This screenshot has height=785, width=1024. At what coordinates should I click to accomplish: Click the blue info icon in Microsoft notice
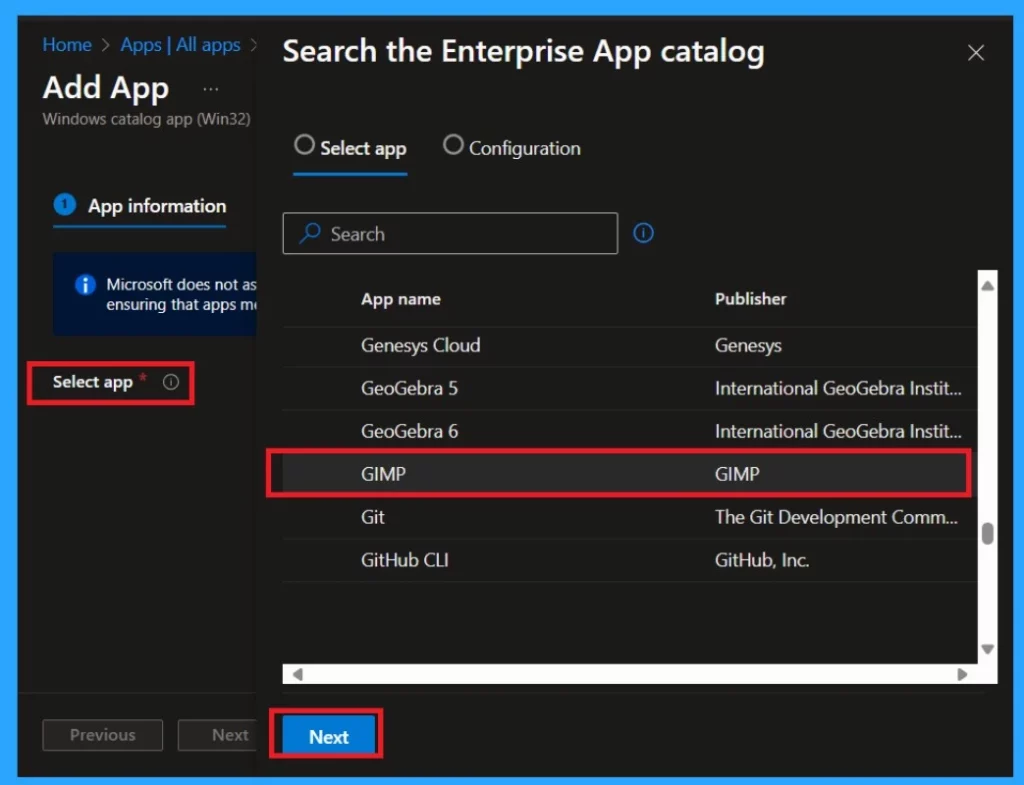85,285
